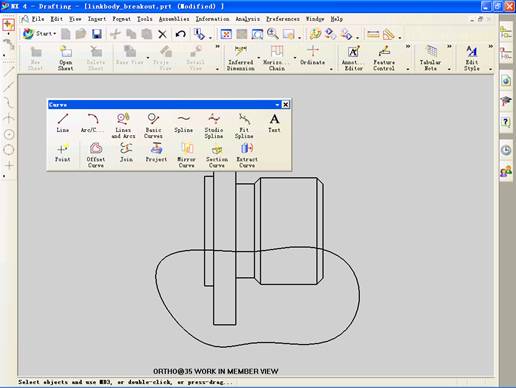The width and height of the screenshot is (516, 388).
Task: Select the Line curve tool
Action: coord(63,123)
